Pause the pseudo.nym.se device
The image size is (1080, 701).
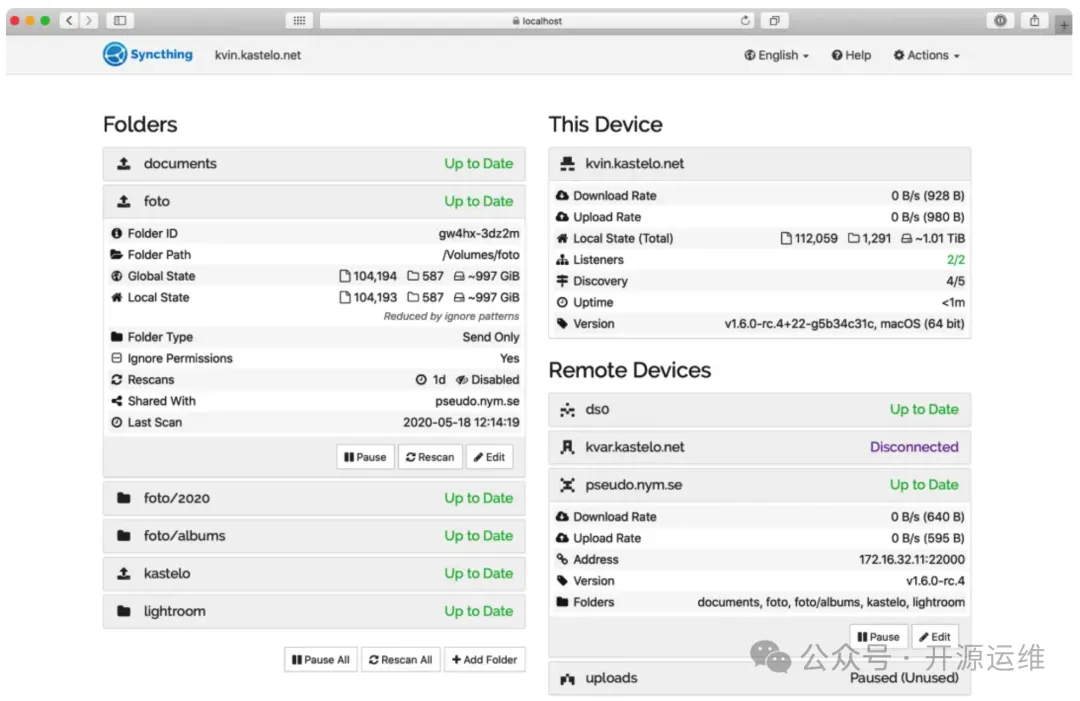pyautogui.click(x=878, y=637)
